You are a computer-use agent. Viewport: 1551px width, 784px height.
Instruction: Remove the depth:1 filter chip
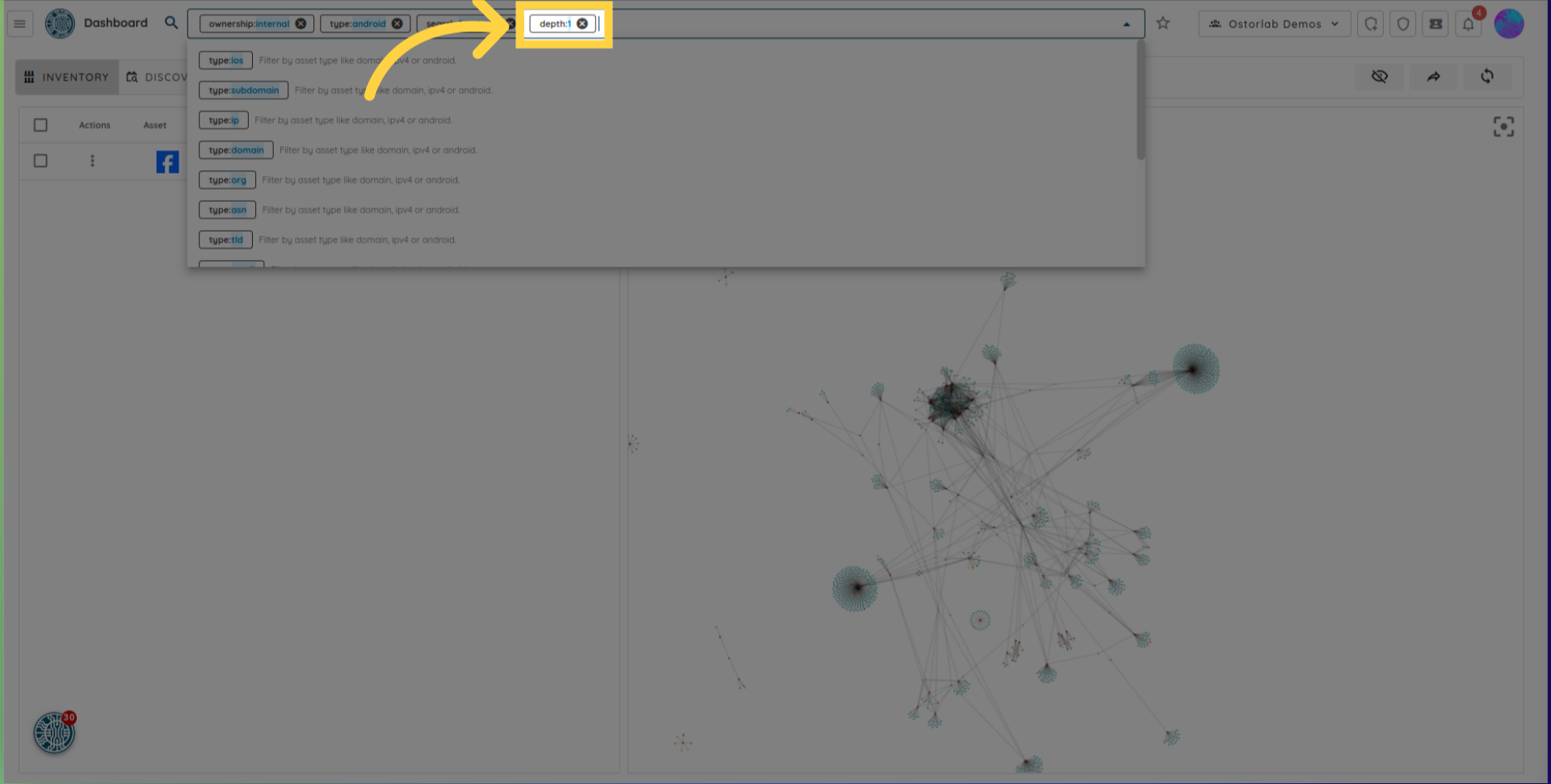(x=582, y=23)
